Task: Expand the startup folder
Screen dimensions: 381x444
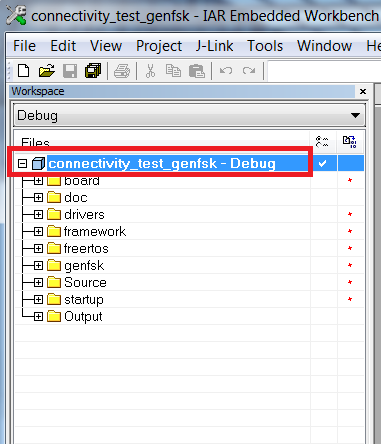Action: point(38,299)
